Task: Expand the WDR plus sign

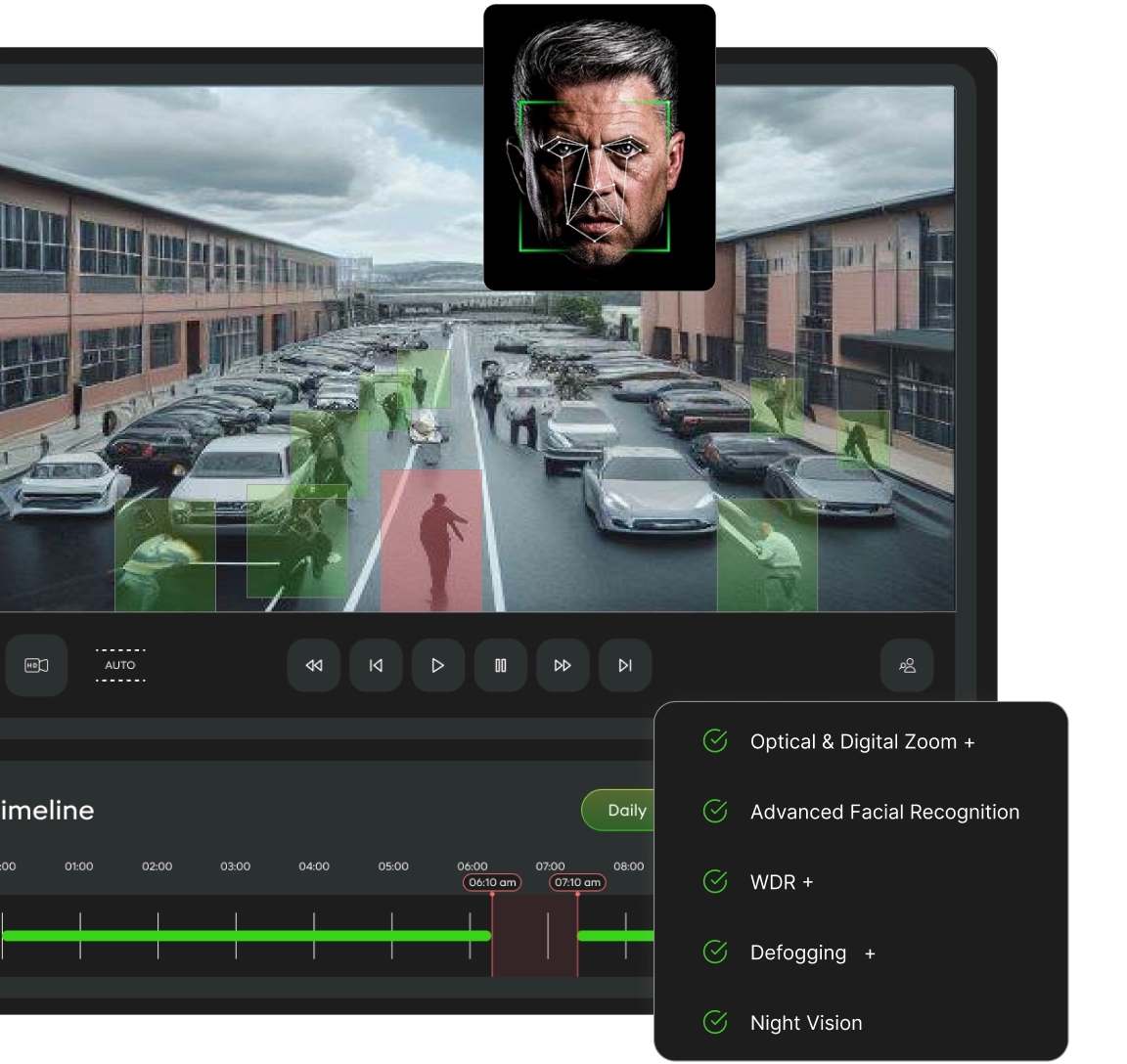Action: (808, 882)
